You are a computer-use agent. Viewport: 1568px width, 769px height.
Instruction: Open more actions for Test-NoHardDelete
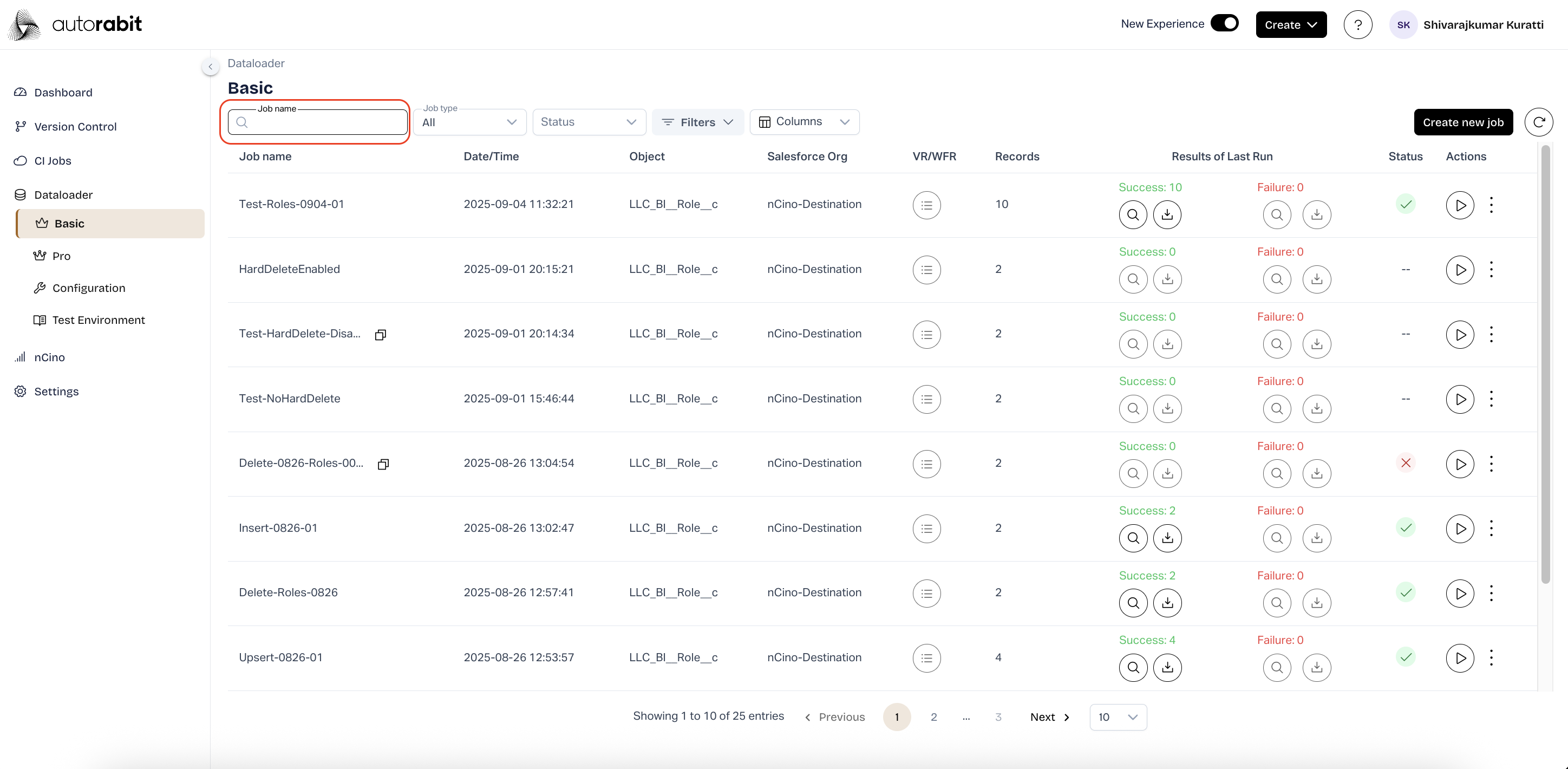tap(1491, 399)
